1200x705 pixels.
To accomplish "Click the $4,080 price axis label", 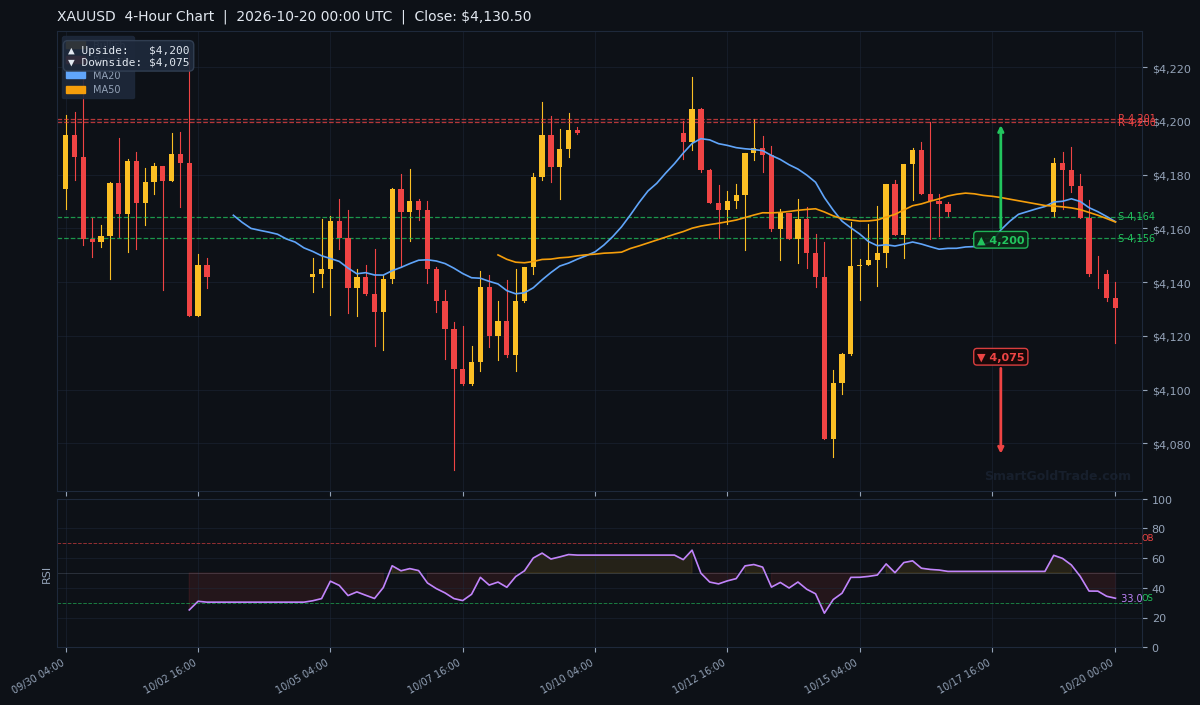I will tap(1171, 445).
